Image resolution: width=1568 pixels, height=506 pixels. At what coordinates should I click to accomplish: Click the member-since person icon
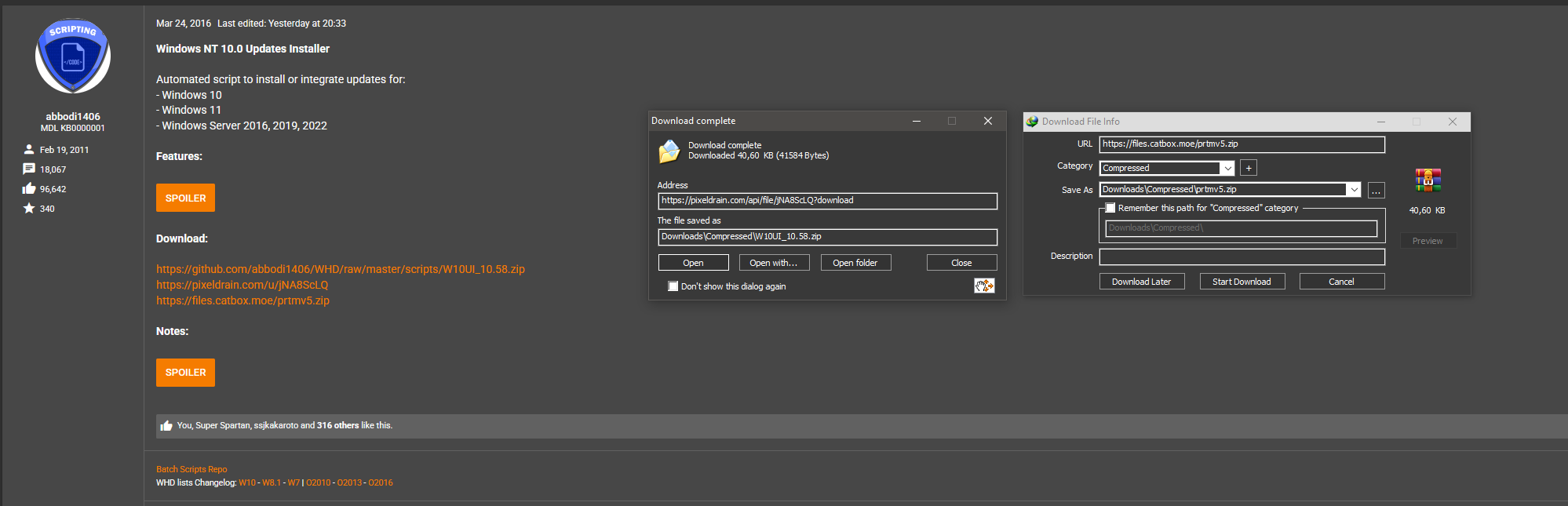coord(29,149)
